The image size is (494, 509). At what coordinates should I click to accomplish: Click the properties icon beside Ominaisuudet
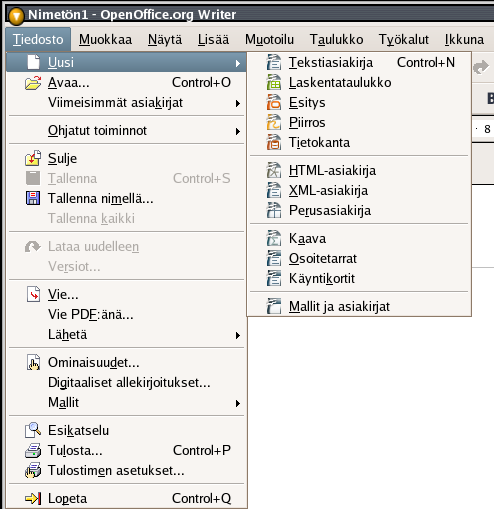point(33,362)
